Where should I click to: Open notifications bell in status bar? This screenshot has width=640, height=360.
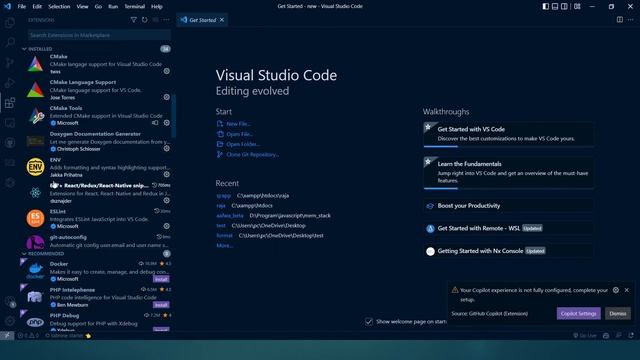(x=631, y=336)
